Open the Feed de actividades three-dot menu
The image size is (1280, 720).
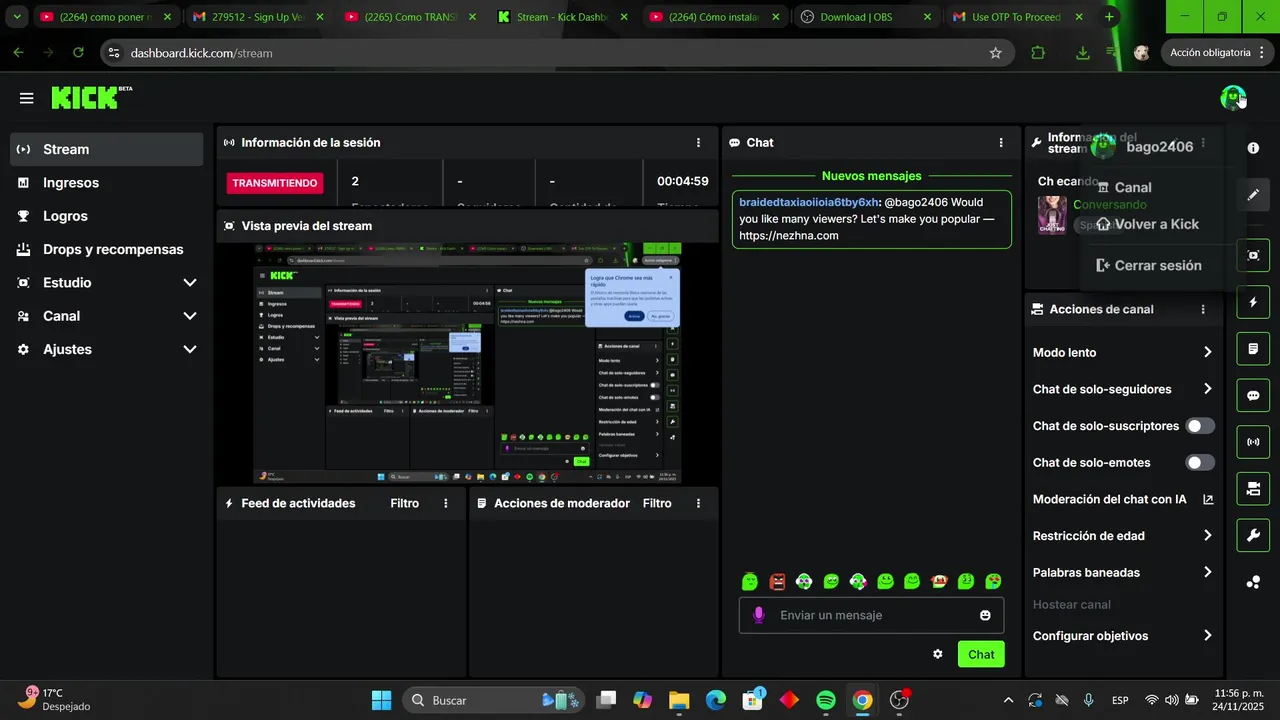(446, 503)
